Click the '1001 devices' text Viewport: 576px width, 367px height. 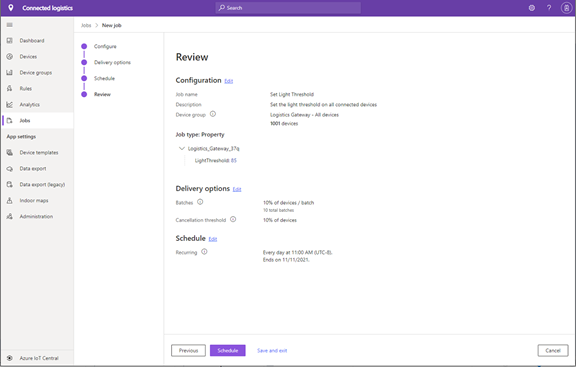[x=284, y=123]
